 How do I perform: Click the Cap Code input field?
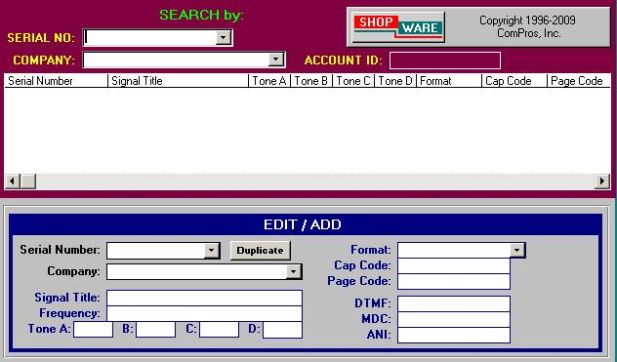click(454, 266)
